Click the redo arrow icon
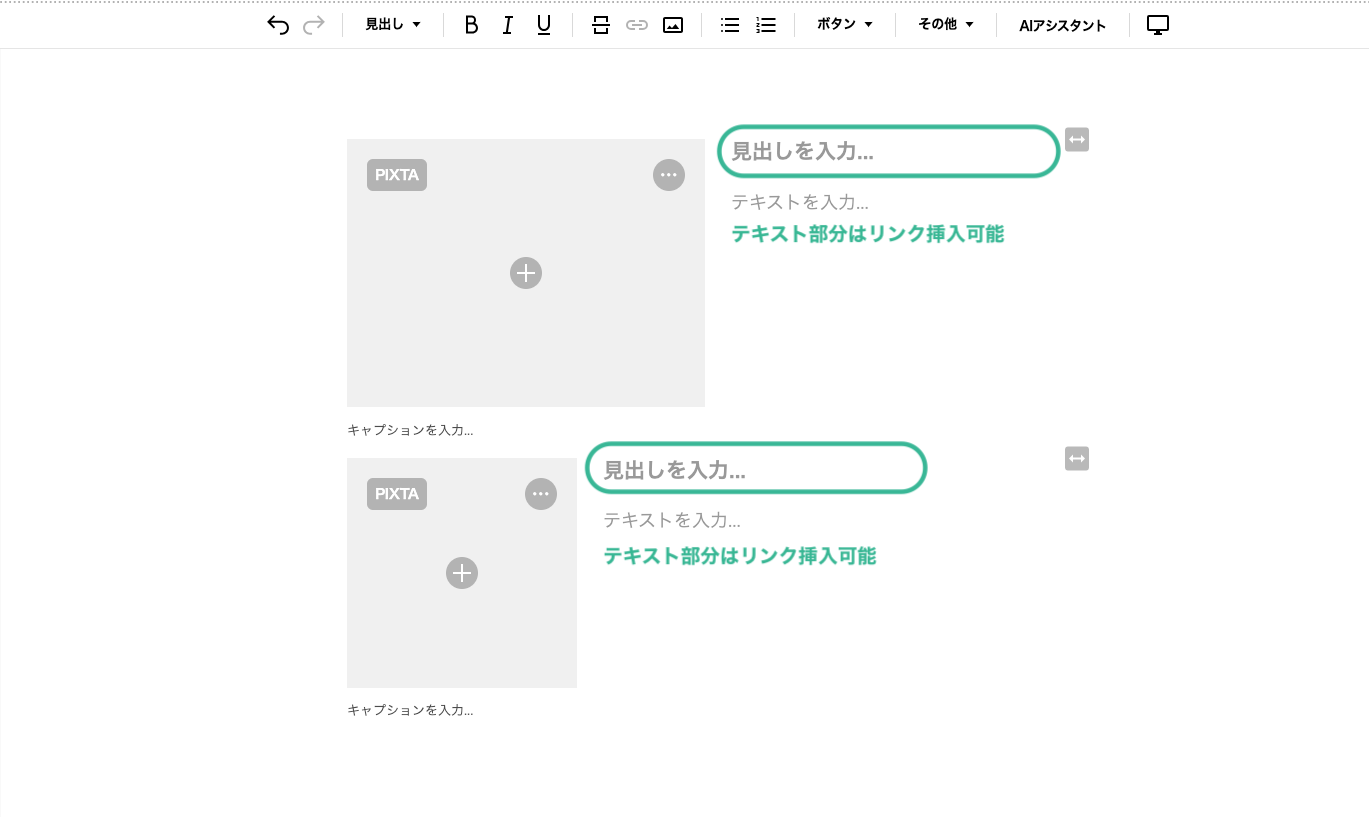This screenshot has width=1369, height=817. (314, 25)
